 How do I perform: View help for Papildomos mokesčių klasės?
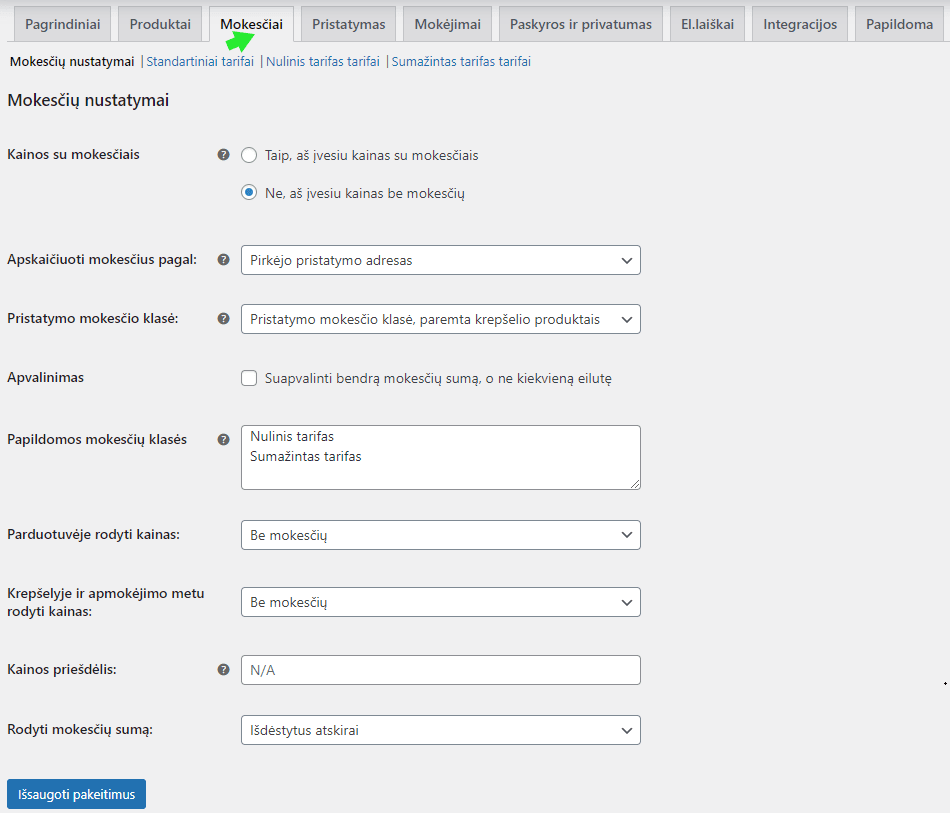224,440
